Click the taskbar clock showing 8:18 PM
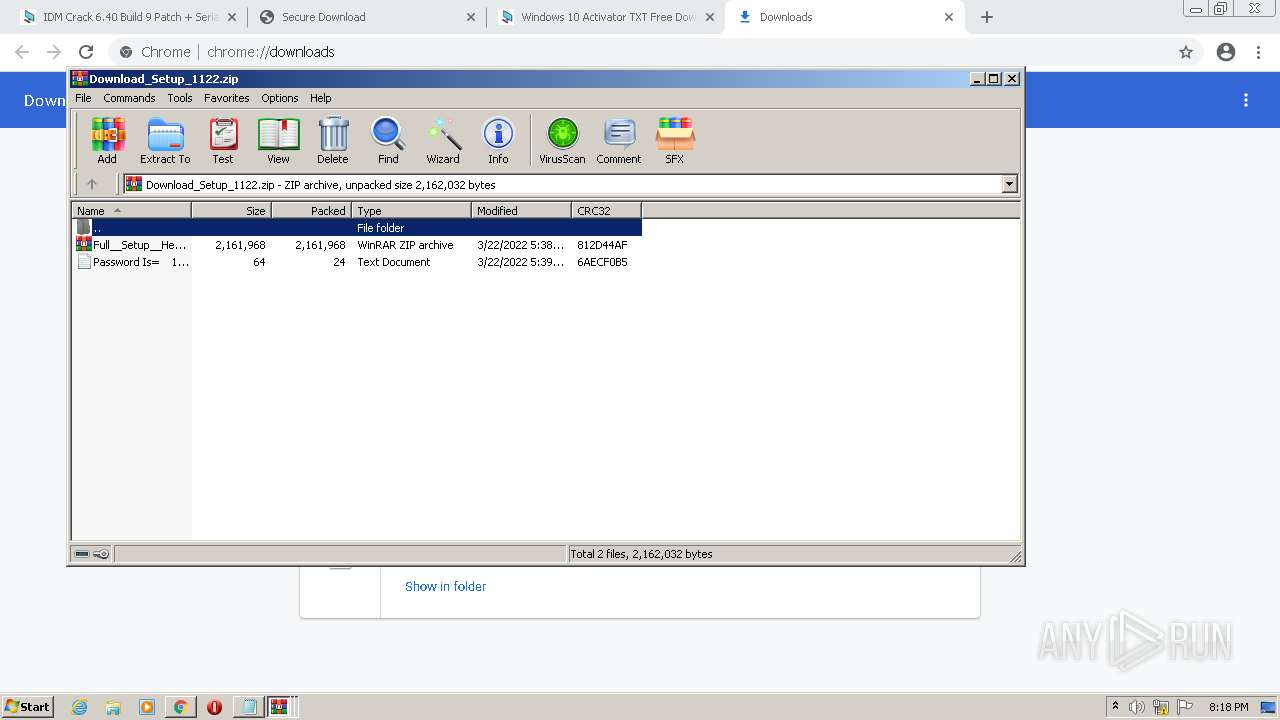 [x=1228, y=707]
